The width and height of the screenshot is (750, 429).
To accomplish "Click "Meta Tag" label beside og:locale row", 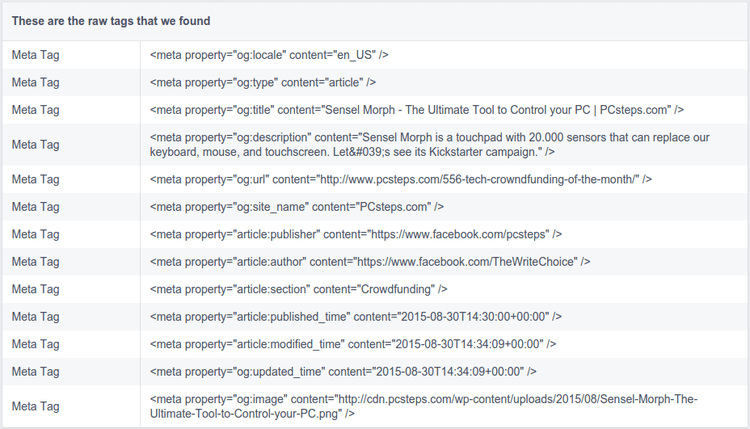I will [x=35, y=55].
